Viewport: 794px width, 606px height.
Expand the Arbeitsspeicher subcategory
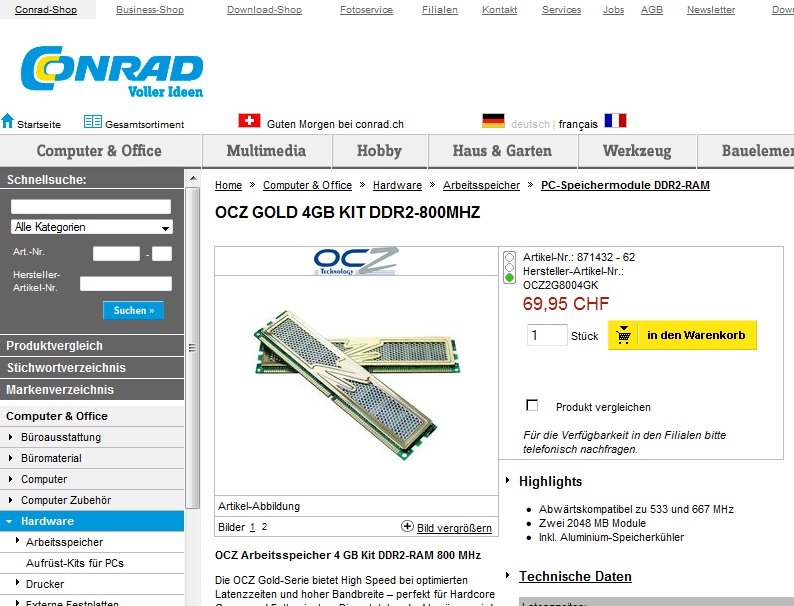[x=17, y=541]
